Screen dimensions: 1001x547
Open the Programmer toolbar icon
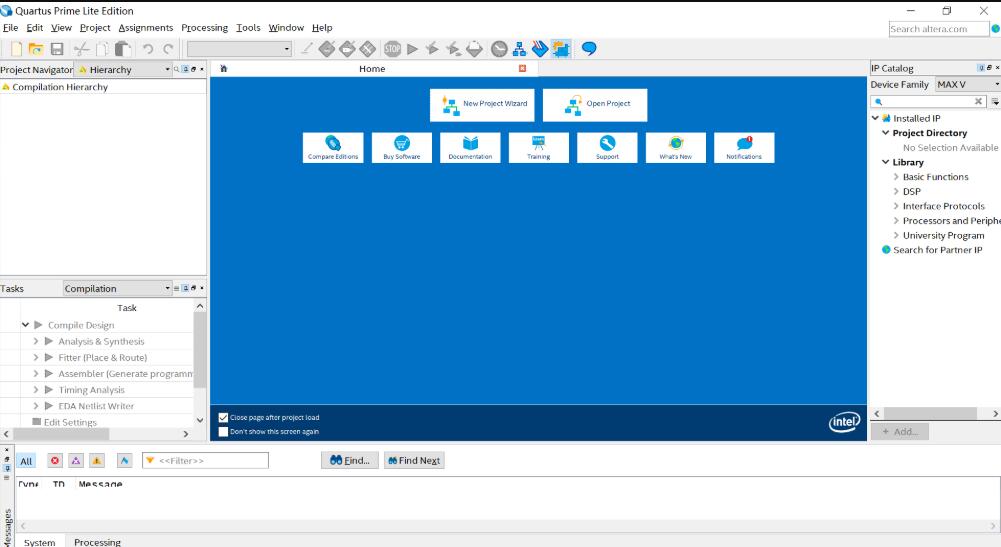pyautogui.click(x=540, y=49)
